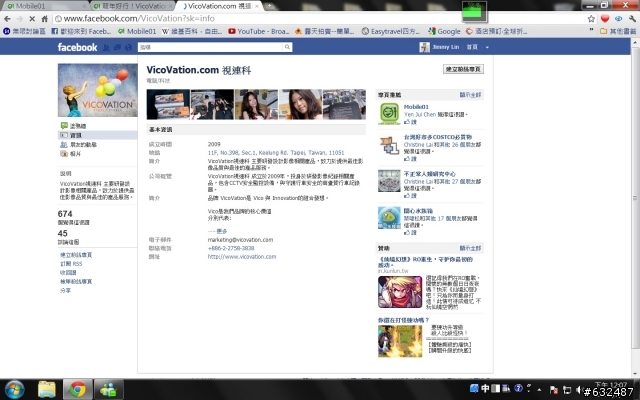Open Facebook messages icon

tap(117, 47)
